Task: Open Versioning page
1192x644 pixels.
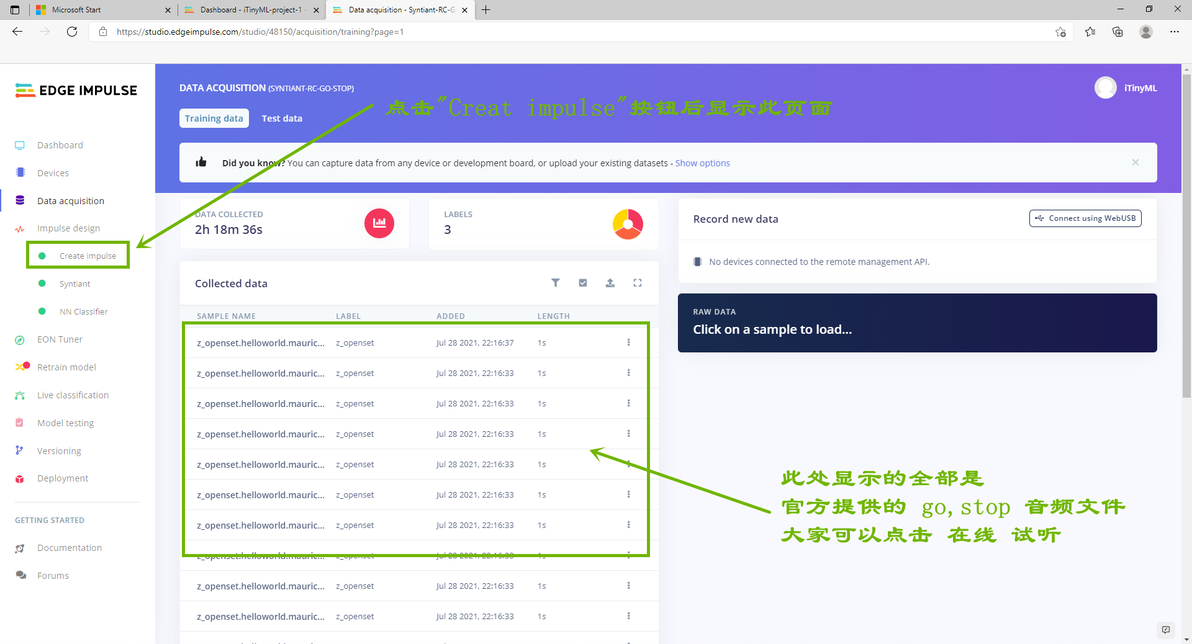Action: 59,451
